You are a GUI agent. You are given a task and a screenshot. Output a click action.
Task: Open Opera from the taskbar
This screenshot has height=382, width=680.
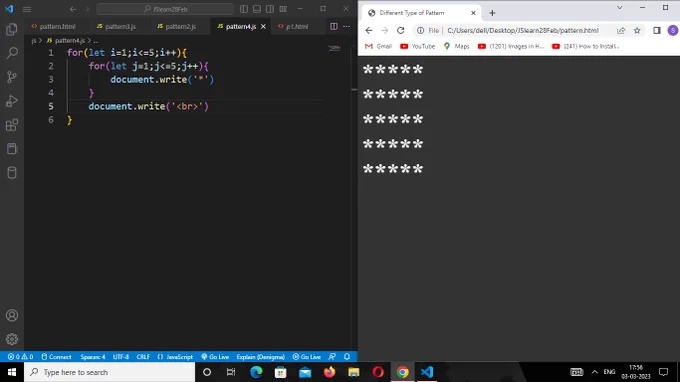tap(378, 372)
